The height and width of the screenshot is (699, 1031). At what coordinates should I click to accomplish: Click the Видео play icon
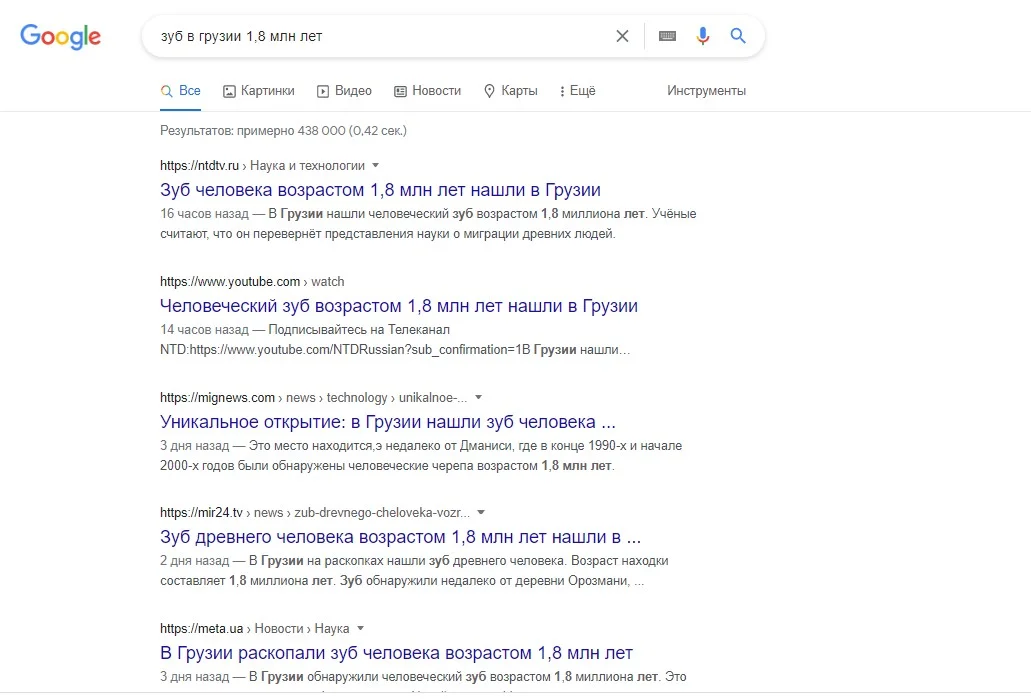coord(322,90)
